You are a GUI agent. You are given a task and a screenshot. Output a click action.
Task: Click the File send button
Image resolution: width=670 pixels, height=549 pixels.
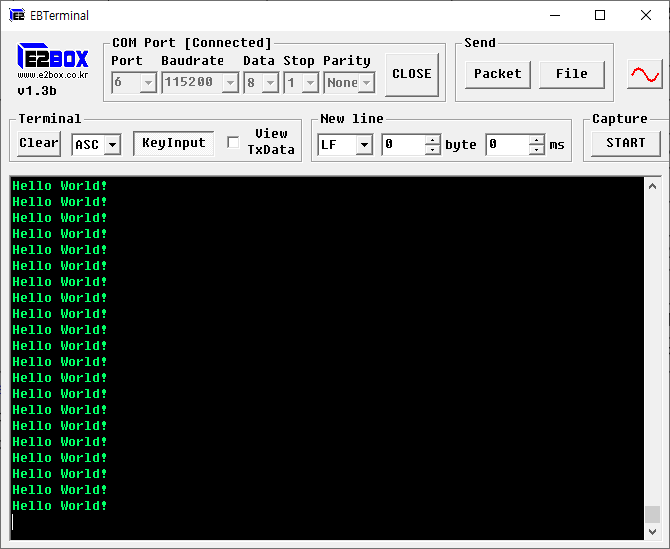point(572,74)
